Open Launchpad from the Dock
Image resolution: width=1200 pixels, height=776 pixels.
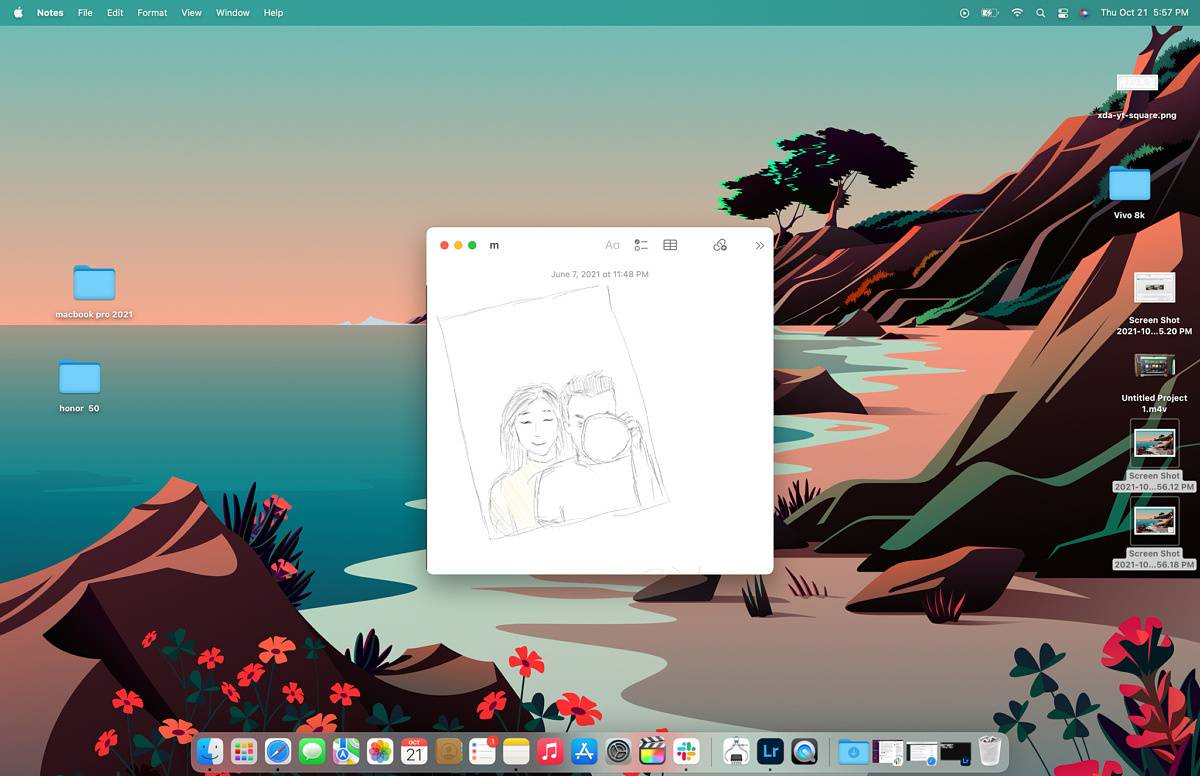click(x=244, y=751)
